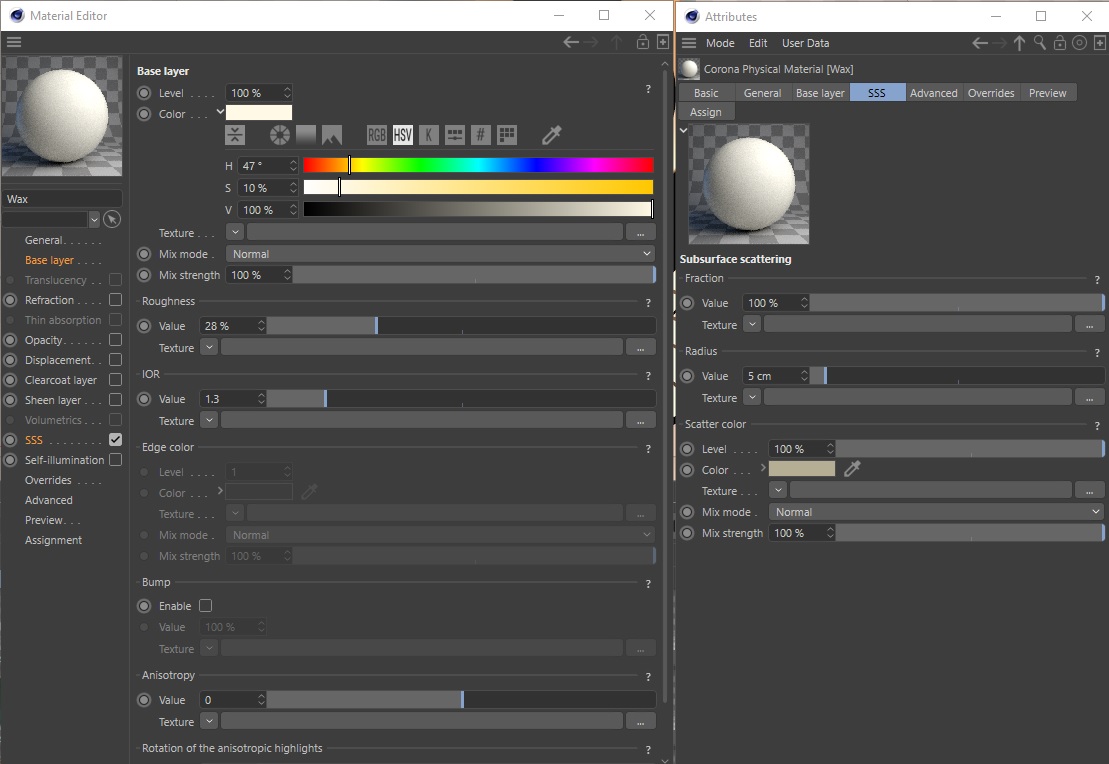Screen dimensions: 1109x764
Task: Go up one level in Attributes
Action: 1019,43
